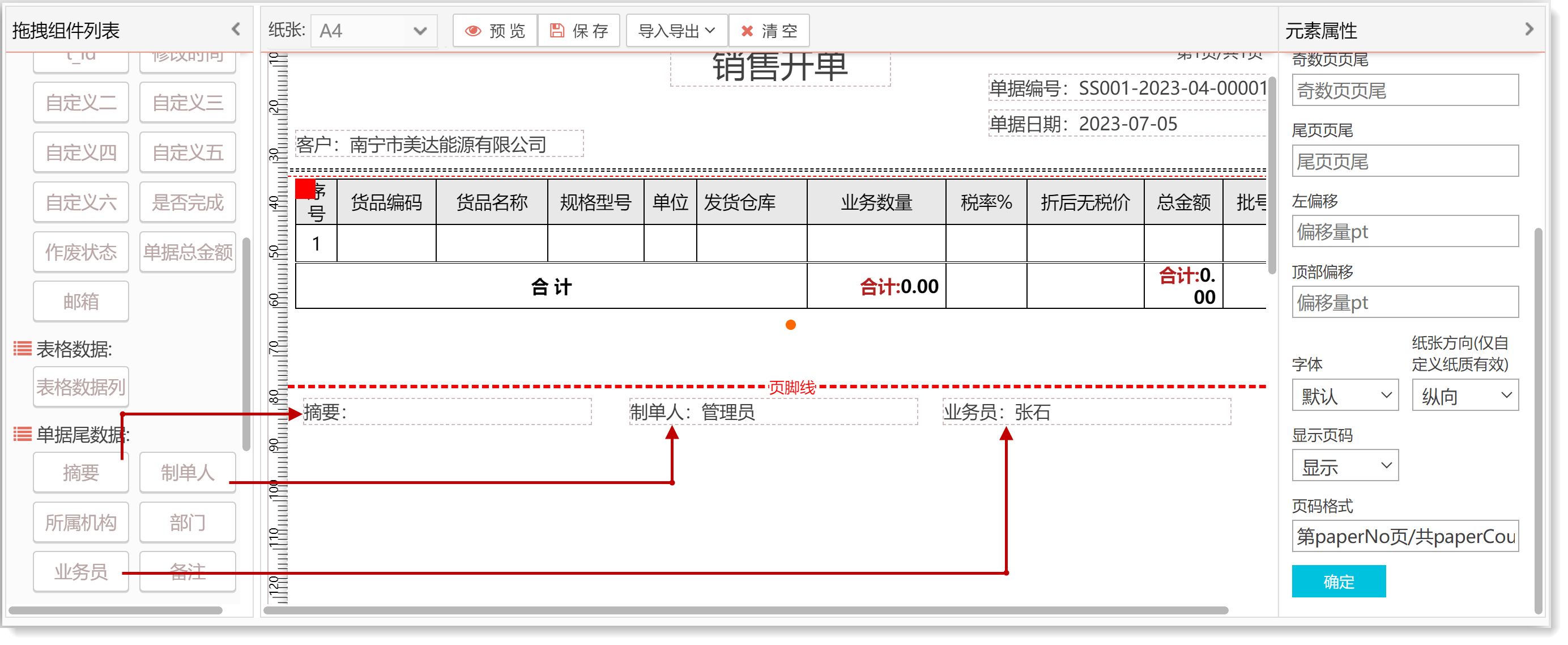Open the A4 paper size dropdown
1568x645 pixels.
pos(374,31)
